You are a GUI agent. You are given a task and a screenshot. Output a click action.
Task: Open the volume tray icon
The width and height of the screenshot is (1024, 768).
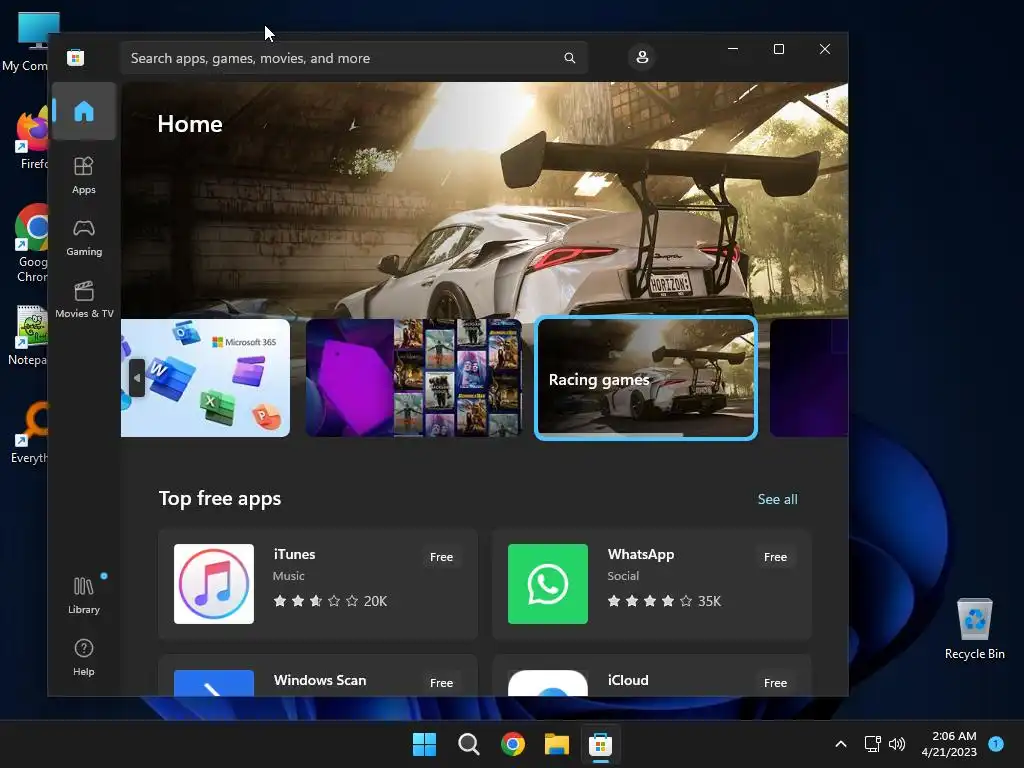897,744
